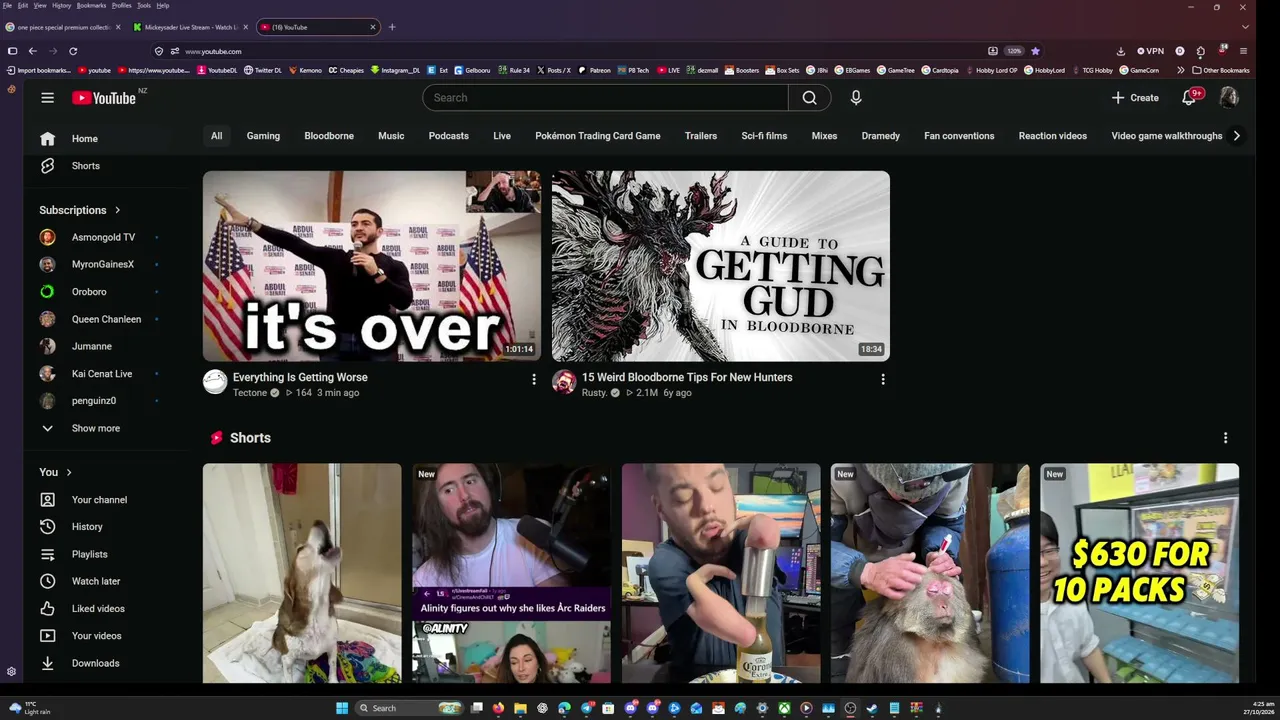
Task: Select the Podcasts category chip
Action: (x=448, y=136)
